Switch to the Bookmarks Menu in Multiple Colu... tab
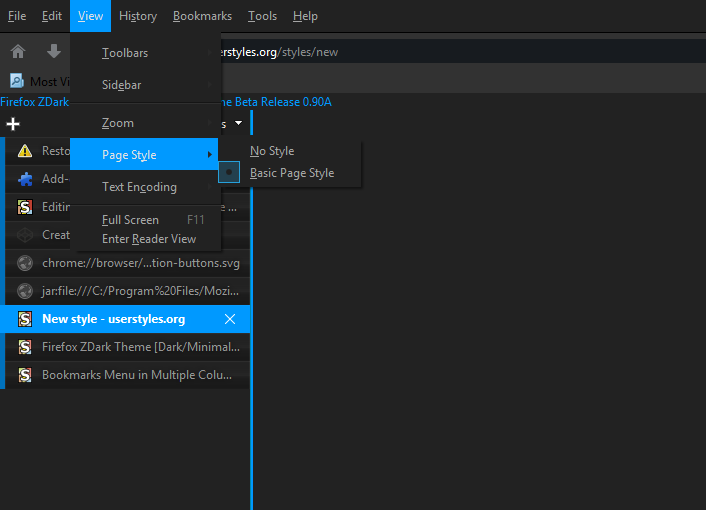Screen dimensions: 706x510 coord(127,375)
